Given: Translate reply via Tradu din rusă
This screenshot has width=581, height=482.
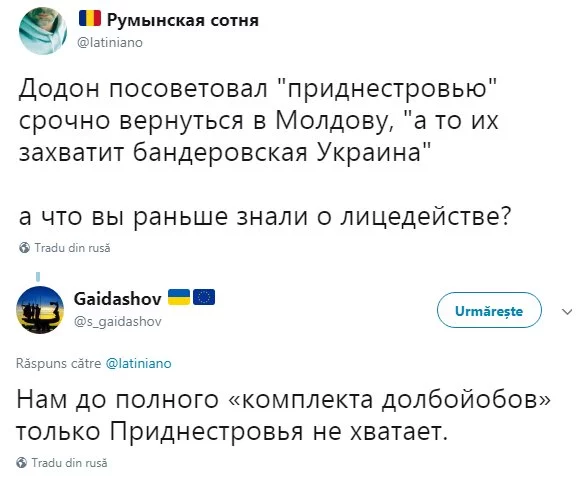Looking at the screenshot, I should [69, 462].
